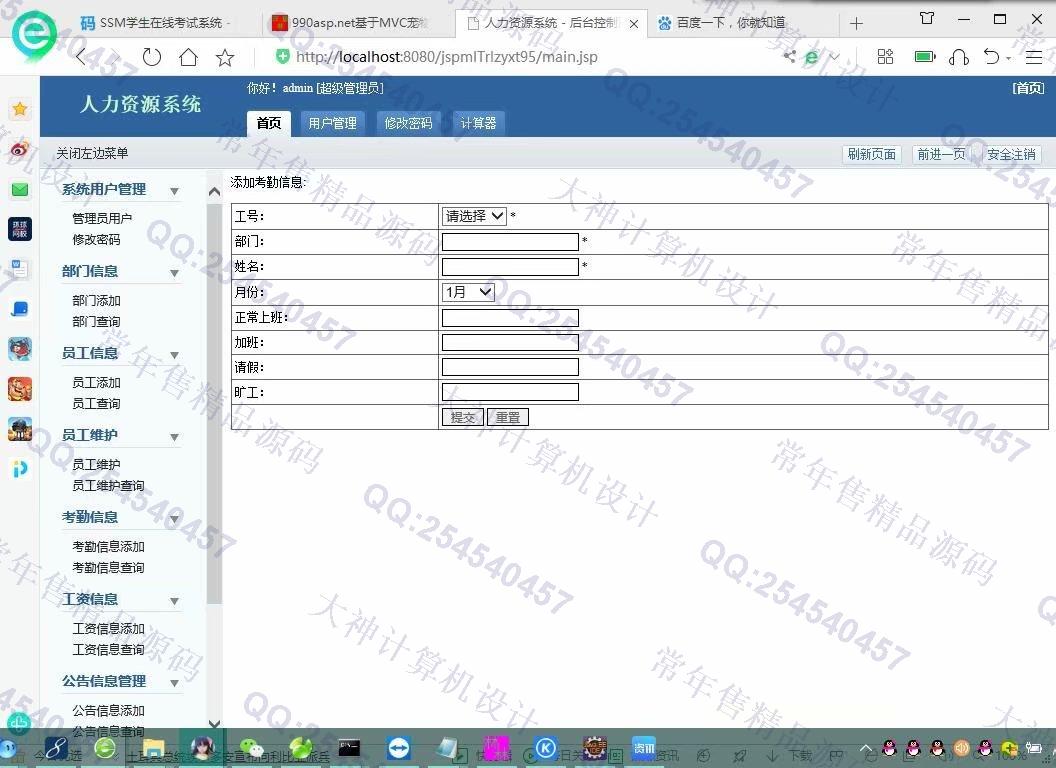Go back with browser back arrow
This screenshot has height=768, width=1056.
coord(81,57)
